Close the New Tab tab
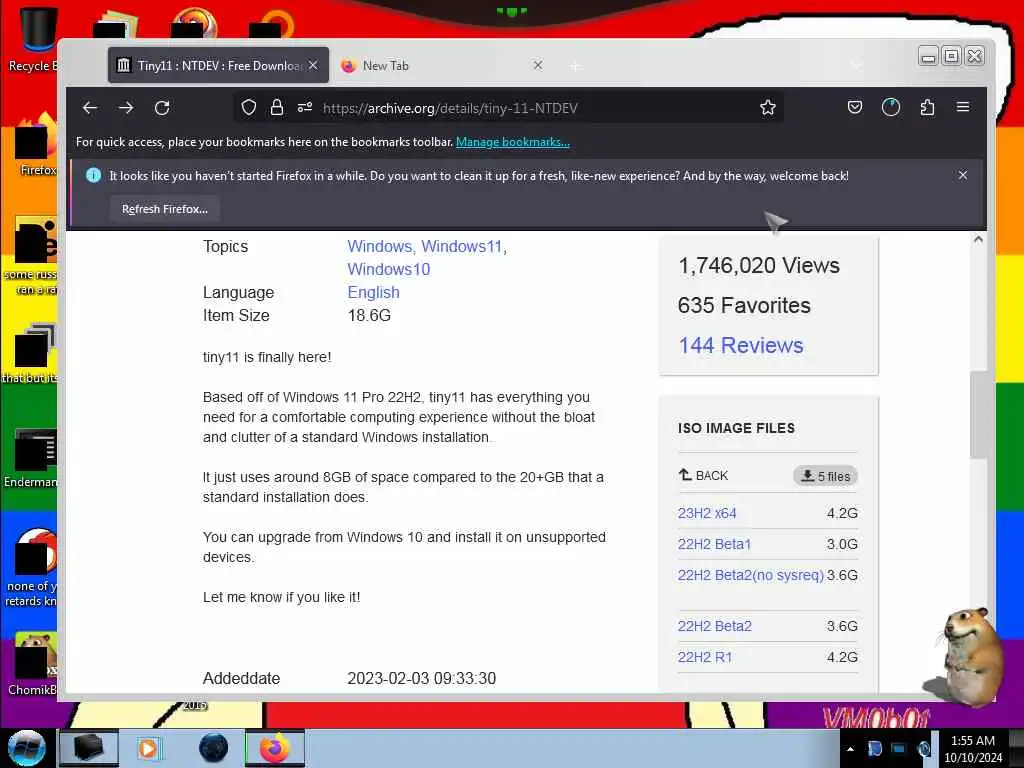Viewport: 1024px width, 768px height. 537,65
